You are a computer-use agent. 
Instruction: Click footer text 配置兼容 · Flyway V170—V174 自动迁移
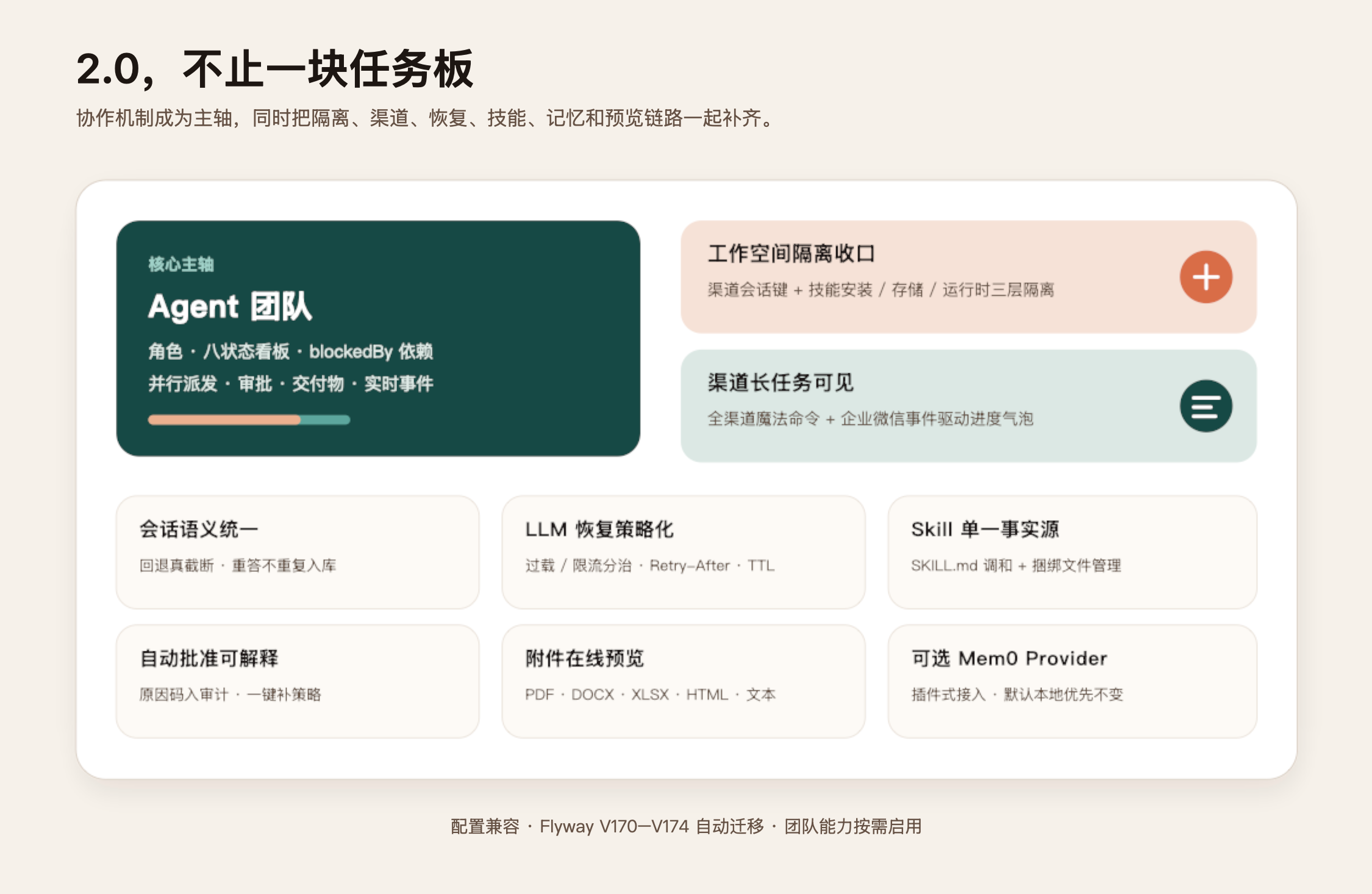[x=607, y=826]
